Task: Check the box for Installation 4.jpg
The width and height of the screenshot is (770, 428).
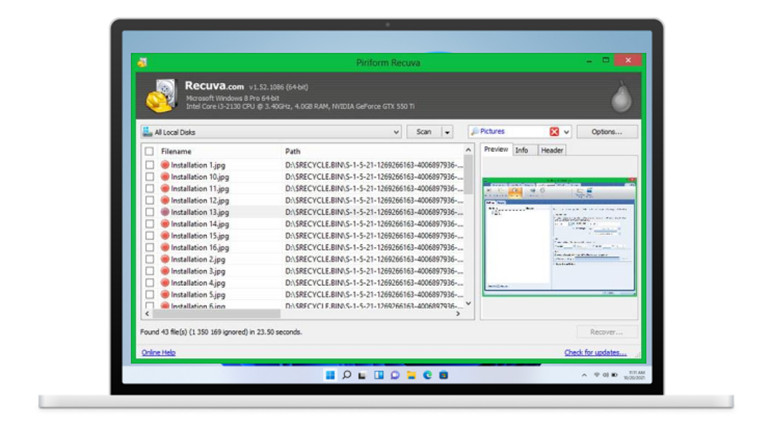Action: pyautogui.click(x=149, y=283)
